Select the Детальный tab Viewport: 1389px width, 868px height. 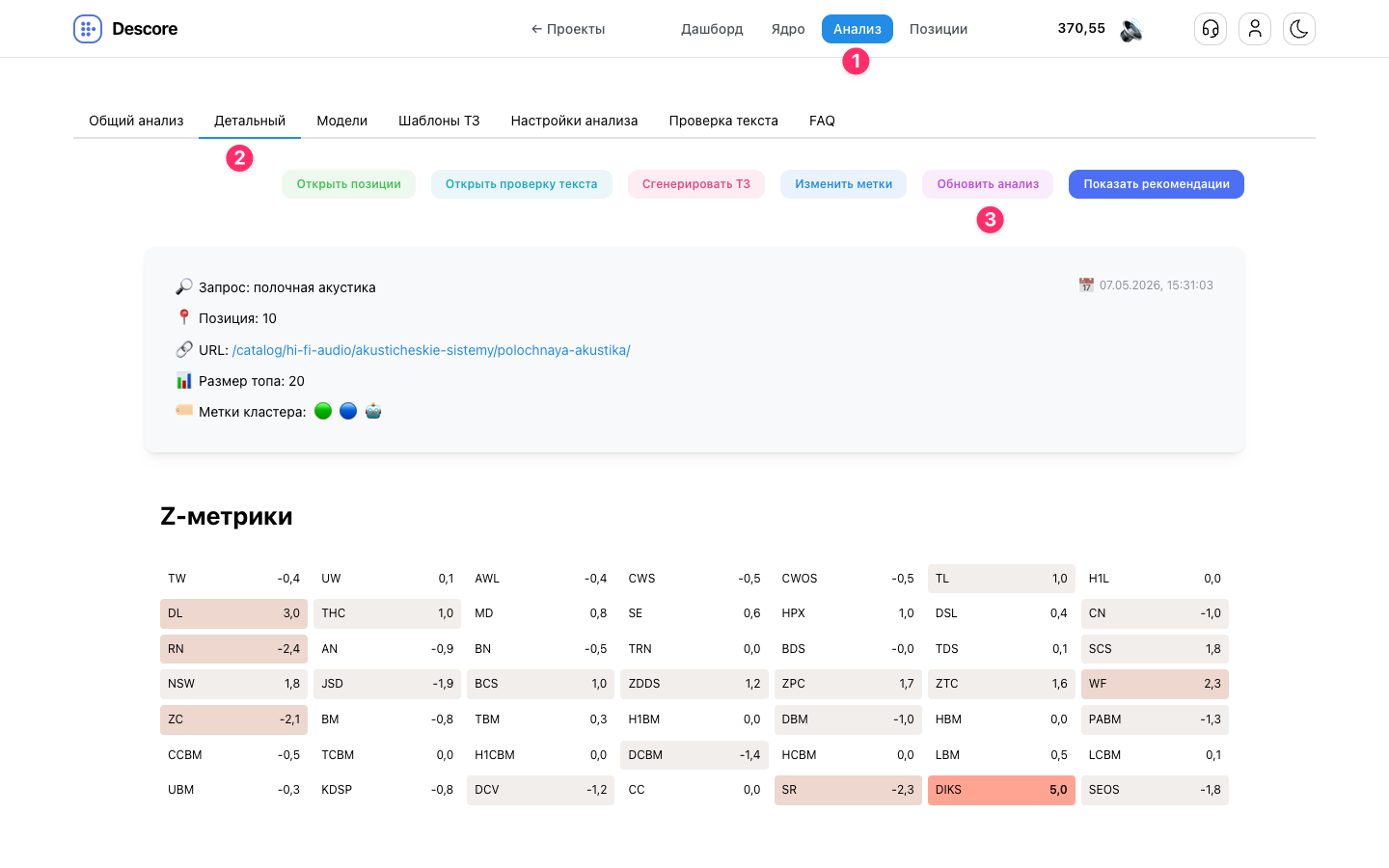coord(250,121)
